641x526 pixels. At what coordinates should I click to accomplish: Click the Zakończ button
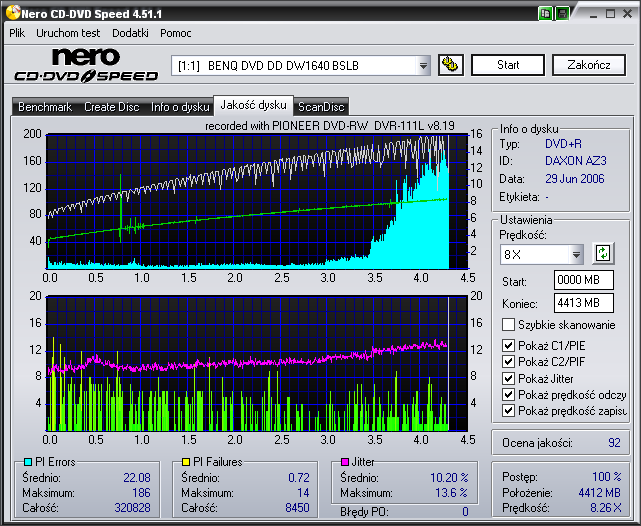coord(589,65)
